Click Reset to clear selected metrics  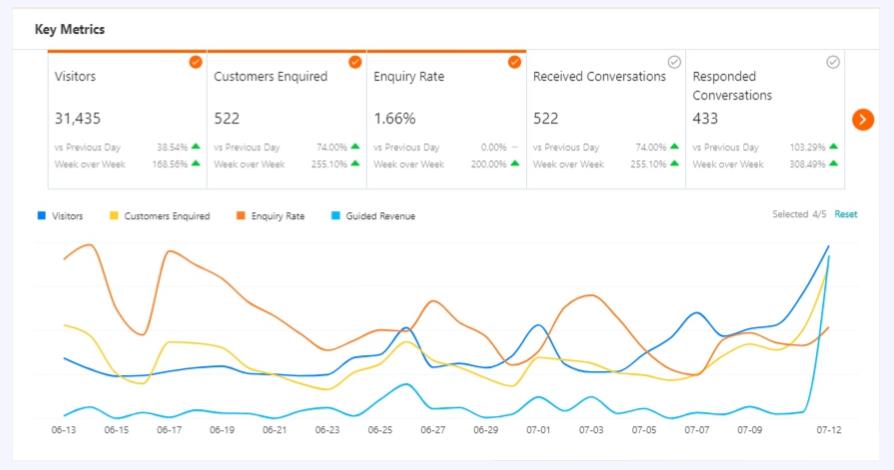click(846, 214)
